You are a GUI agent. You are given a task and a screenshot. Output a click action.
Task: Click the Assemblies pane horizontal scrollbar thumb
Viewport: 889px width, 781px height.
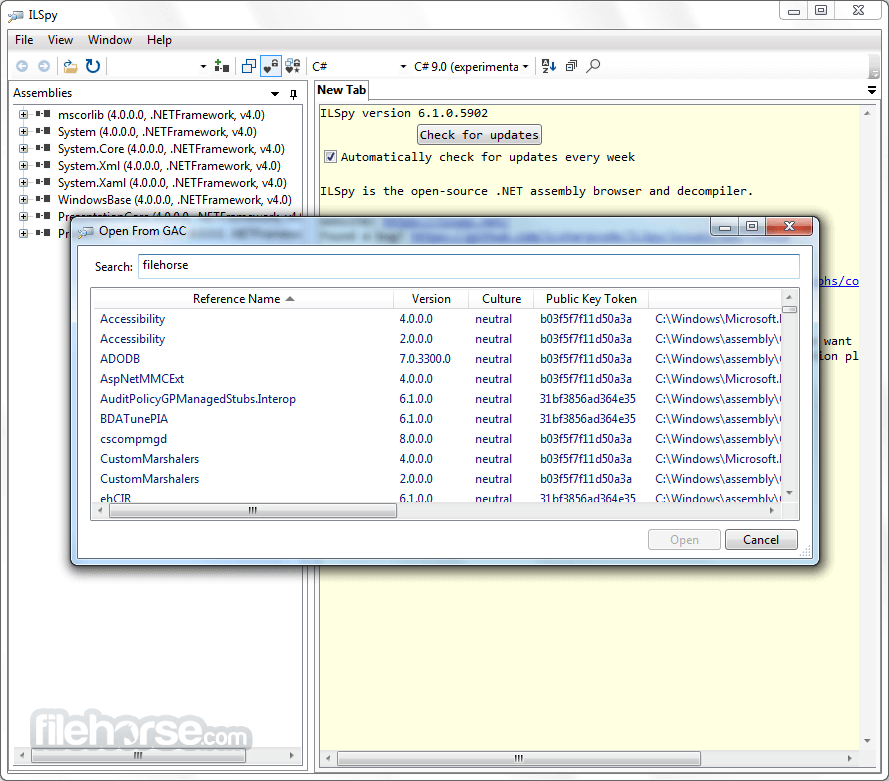pyautogui.click(x=138, y=755)
